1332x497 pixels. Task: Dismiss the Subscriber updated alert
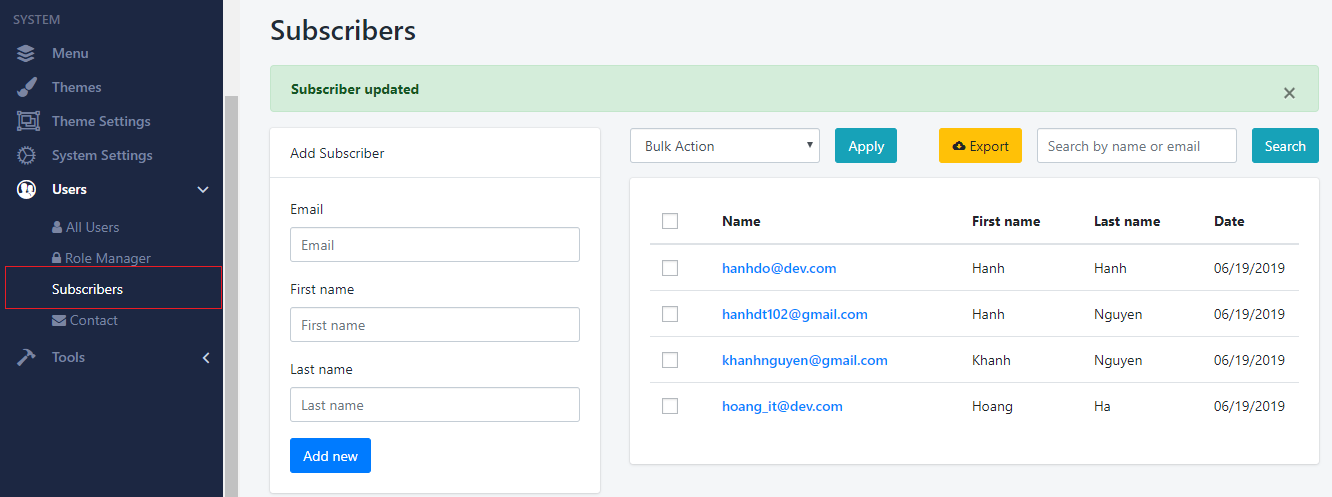click(x=1289, y=93)
